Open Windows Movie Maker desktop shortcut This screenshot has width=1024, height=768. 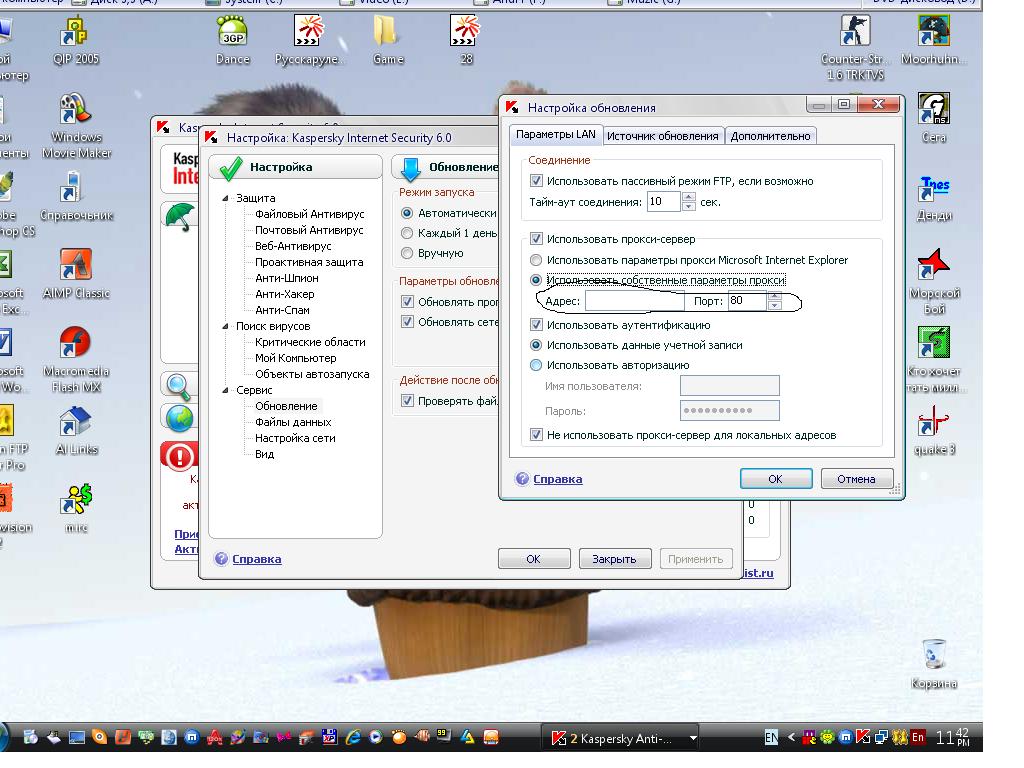76,112
